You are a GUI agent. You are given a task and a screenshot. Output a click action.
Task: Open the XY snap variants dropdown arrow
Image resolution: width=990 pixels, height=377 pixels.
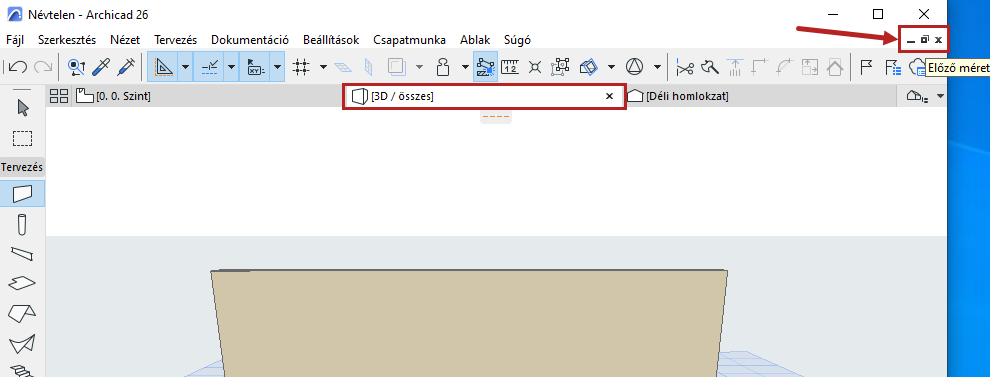point(277,66)
